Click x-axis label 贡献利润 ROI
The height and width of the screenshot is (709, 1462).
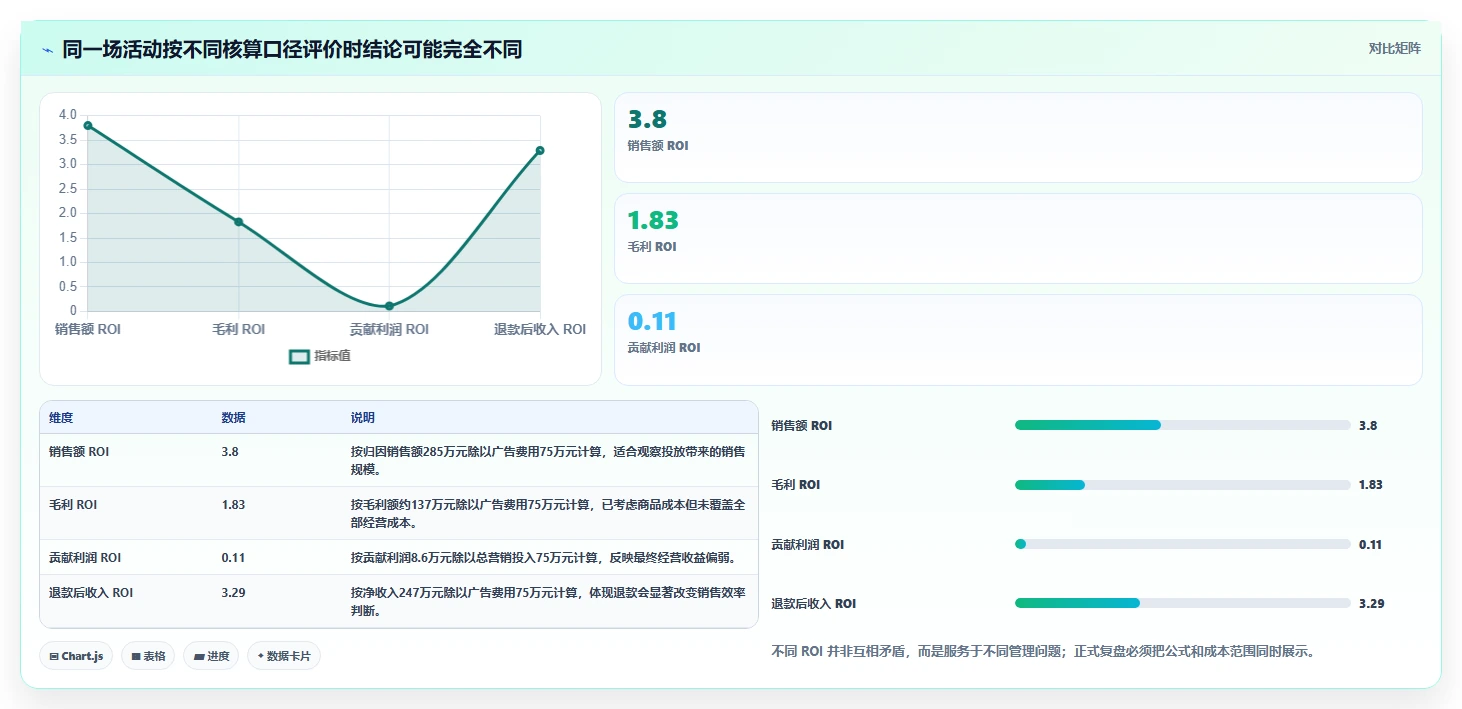pyautogui.click(x=389, y=330)
